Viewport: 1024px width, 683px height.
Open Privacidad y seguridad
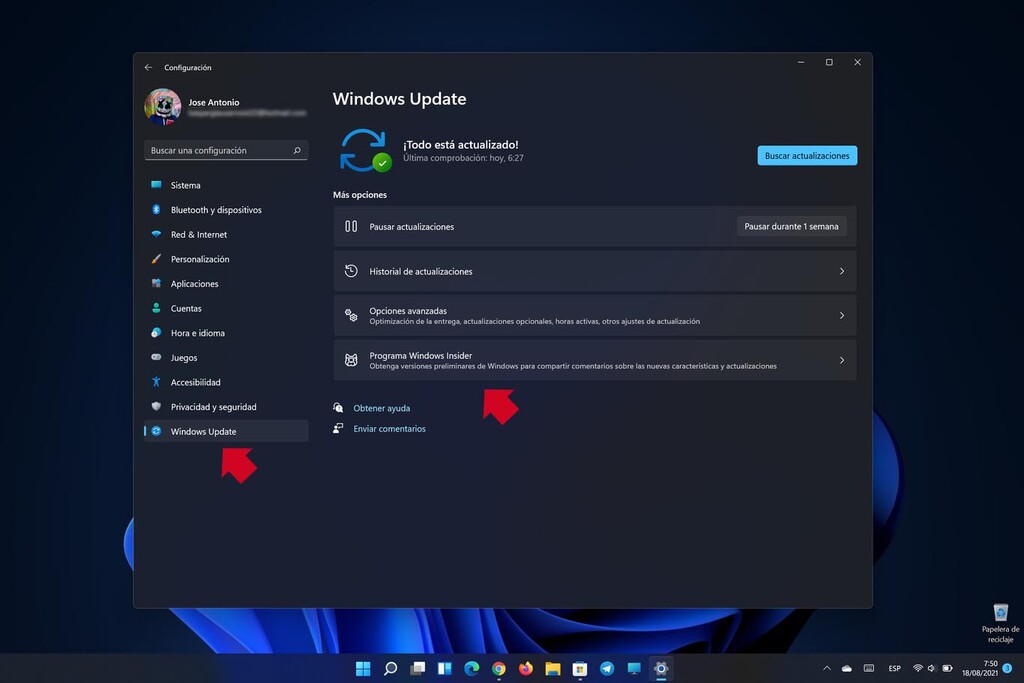226,407
